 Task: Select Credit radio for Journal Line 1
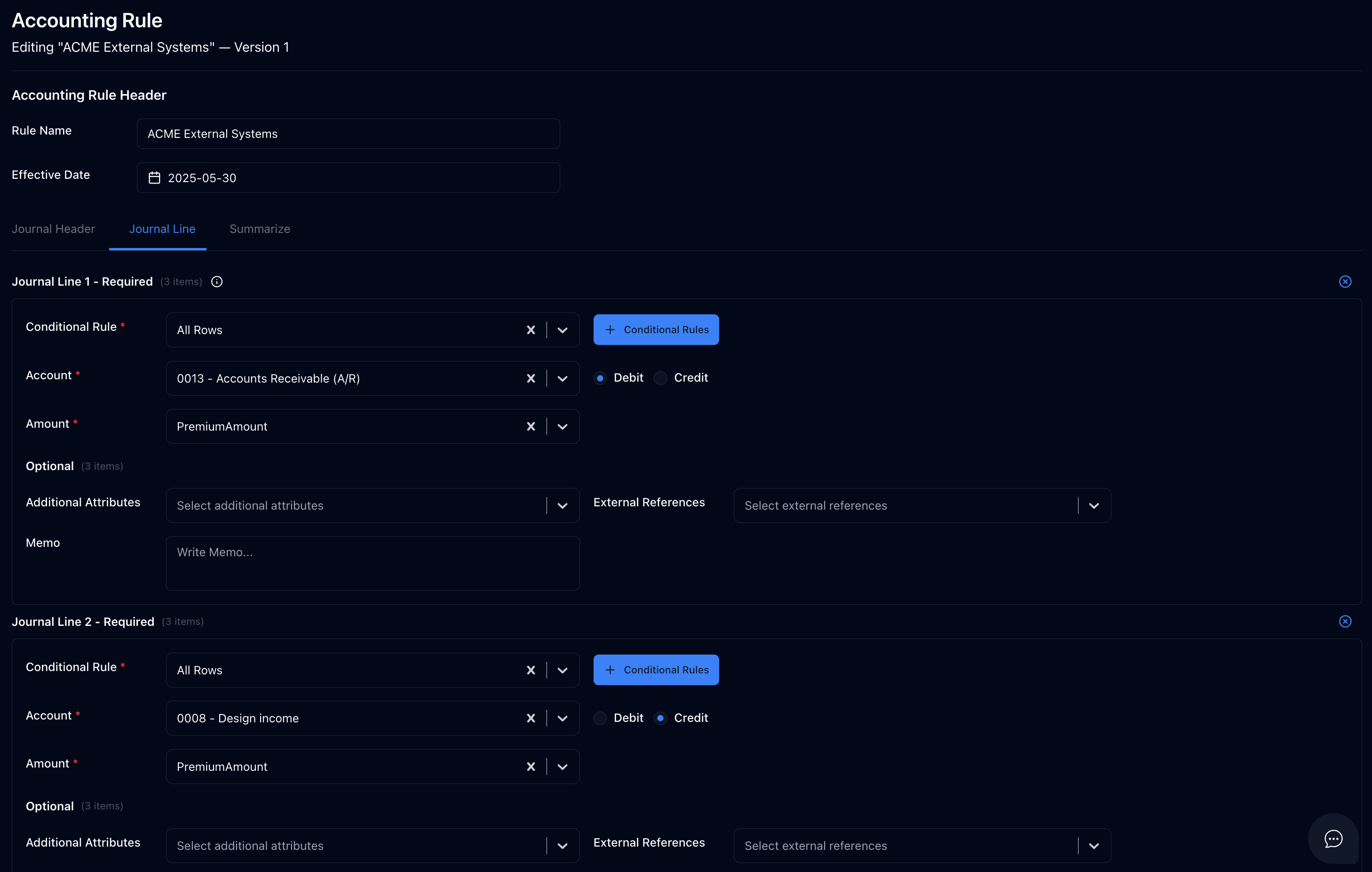(x=660, y=378)
